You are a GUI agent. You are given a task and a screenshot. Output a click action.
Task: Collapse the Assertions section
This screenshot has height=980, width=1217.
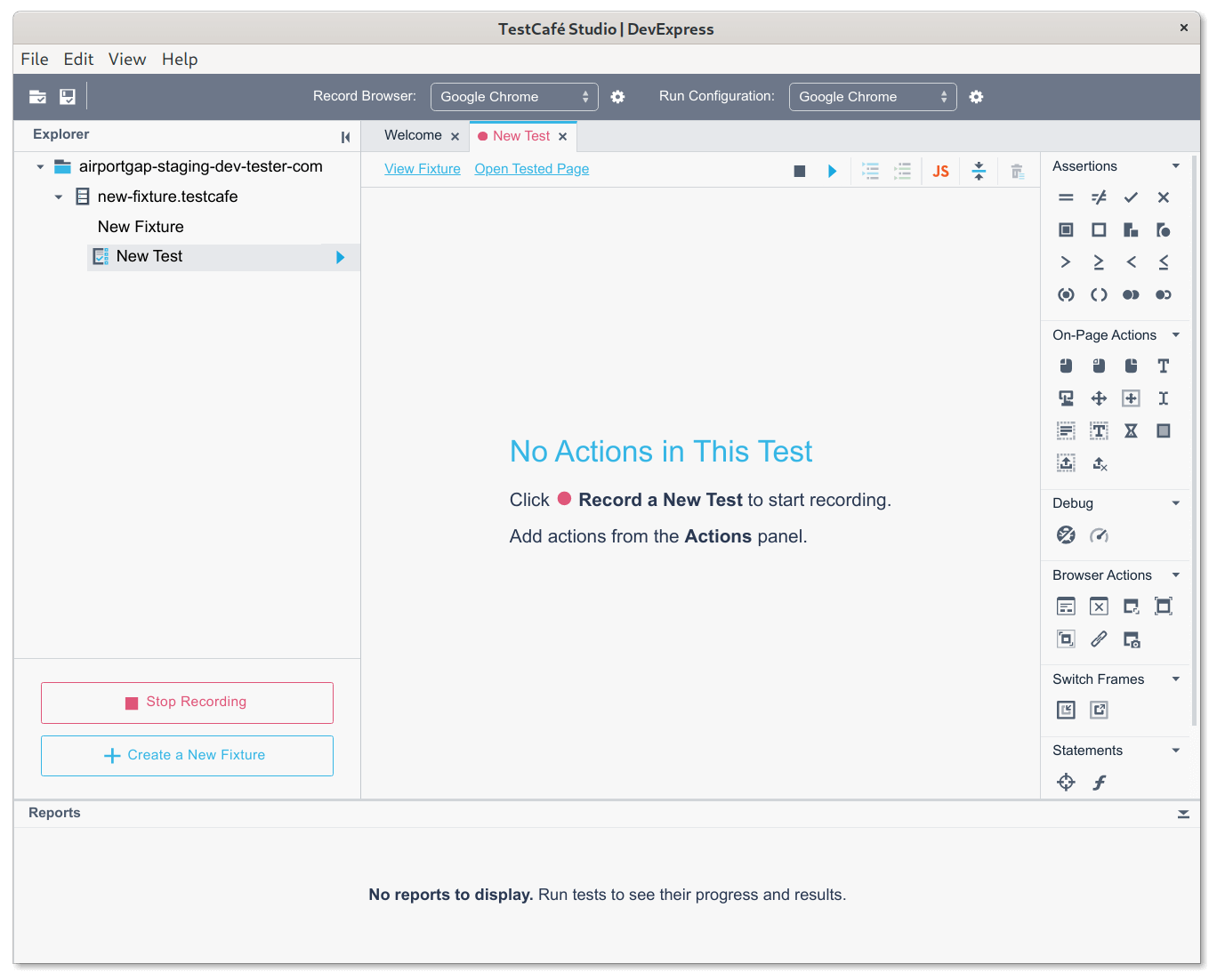[1175, 166]
